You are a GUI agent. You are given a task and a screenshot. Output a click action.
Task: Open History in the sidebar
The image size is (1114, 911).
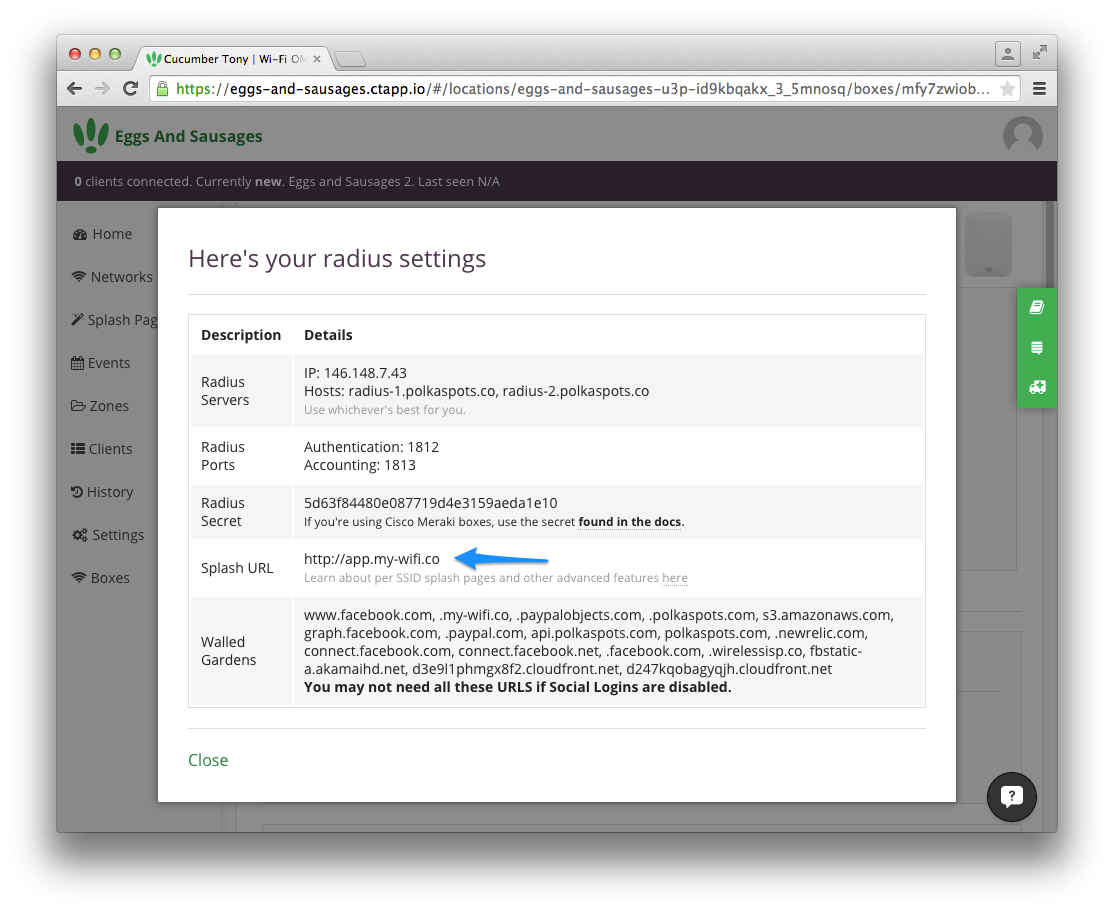point(102,492)
